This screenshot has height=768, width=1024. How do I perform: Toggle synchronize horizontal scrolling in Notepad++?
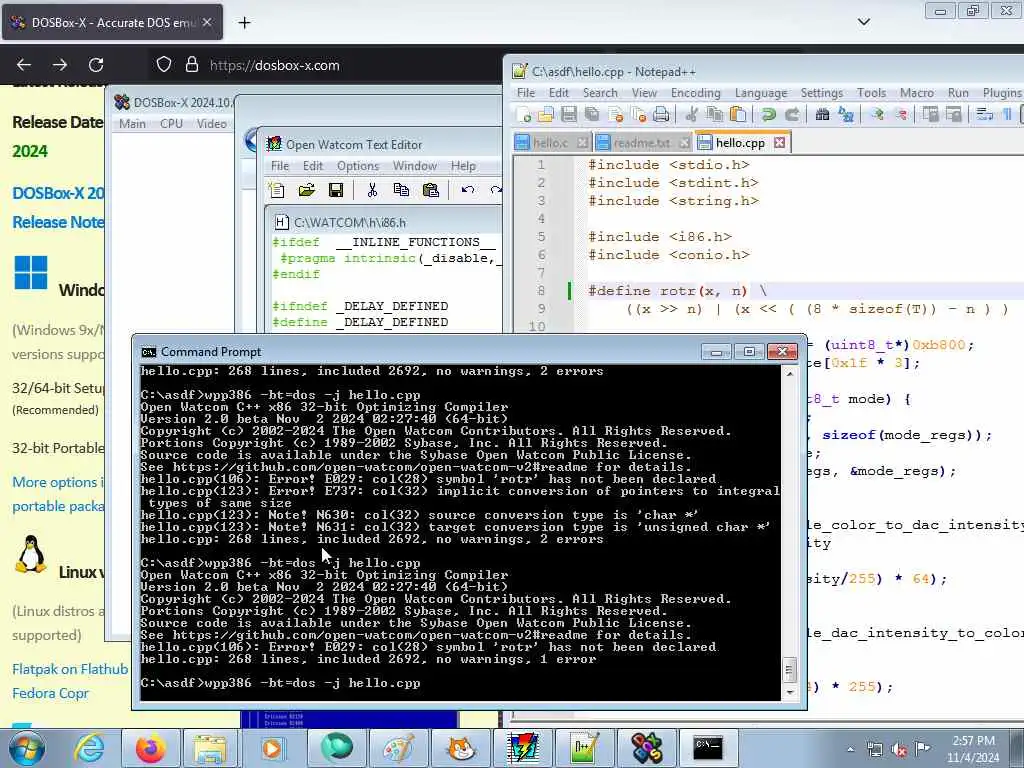click(953, 115)
